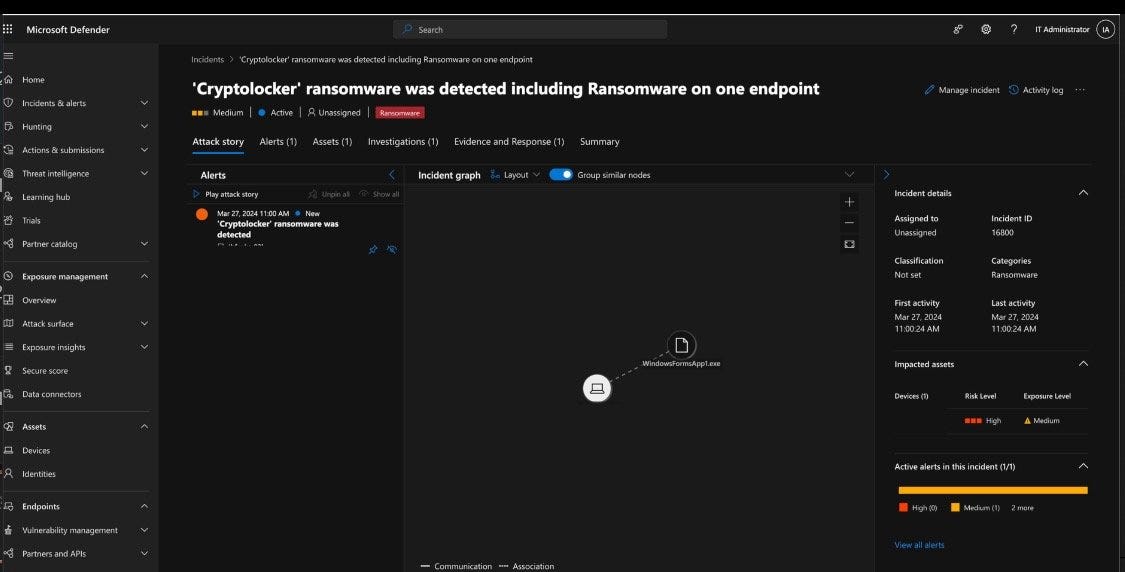Click the Medium (1) orange legend swatch
This screenshot has width=1125, height=572.
click(x=955, y=507)
